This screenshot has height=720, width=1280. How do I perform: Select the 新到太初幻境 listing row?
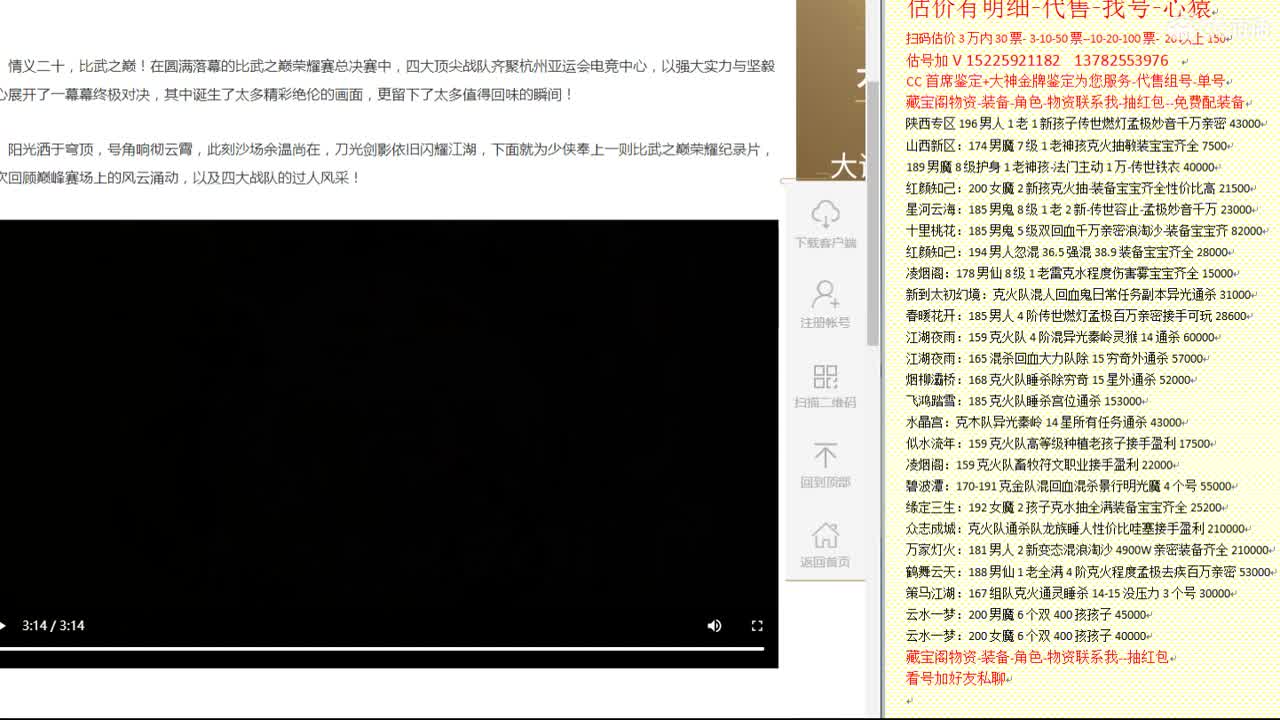[x=1079, y=294]
